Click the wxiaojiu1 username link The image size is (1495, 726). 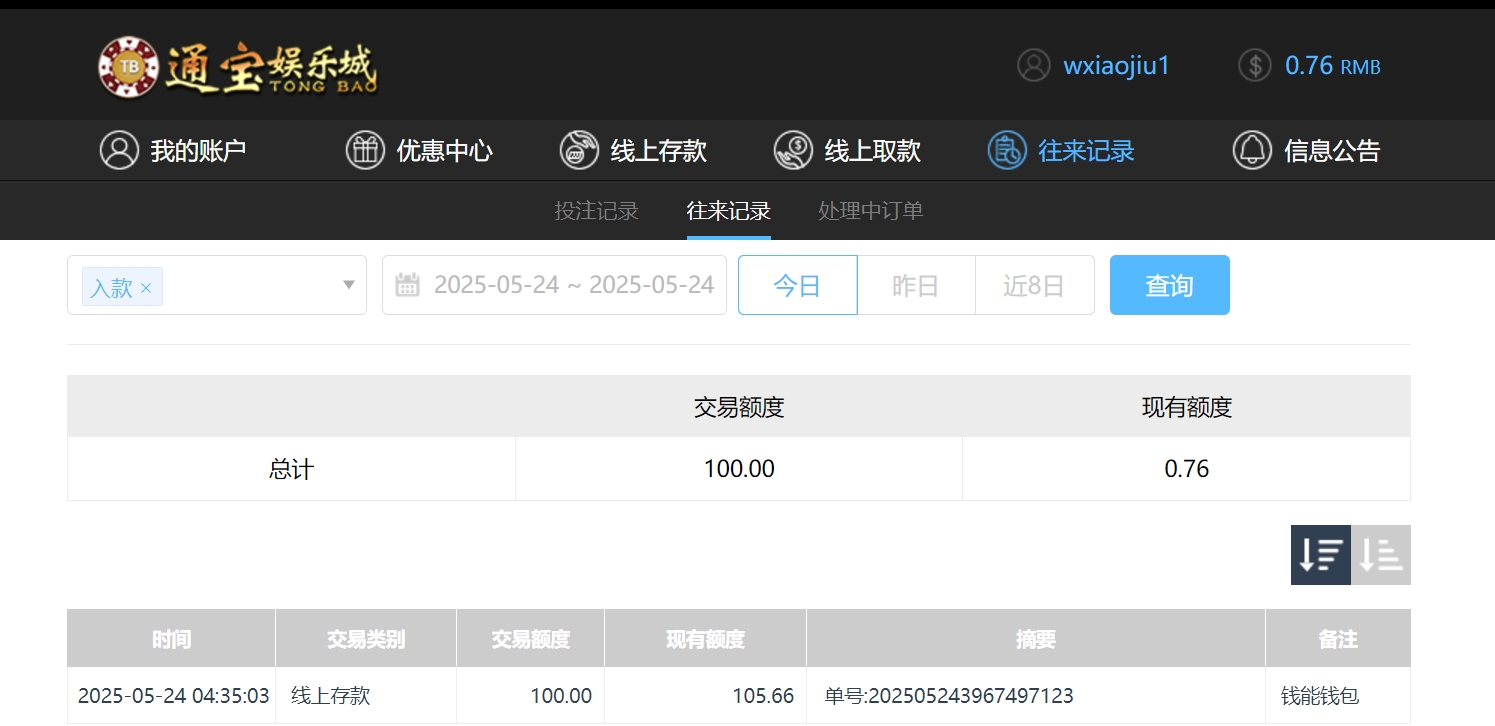pos(1116,66)
